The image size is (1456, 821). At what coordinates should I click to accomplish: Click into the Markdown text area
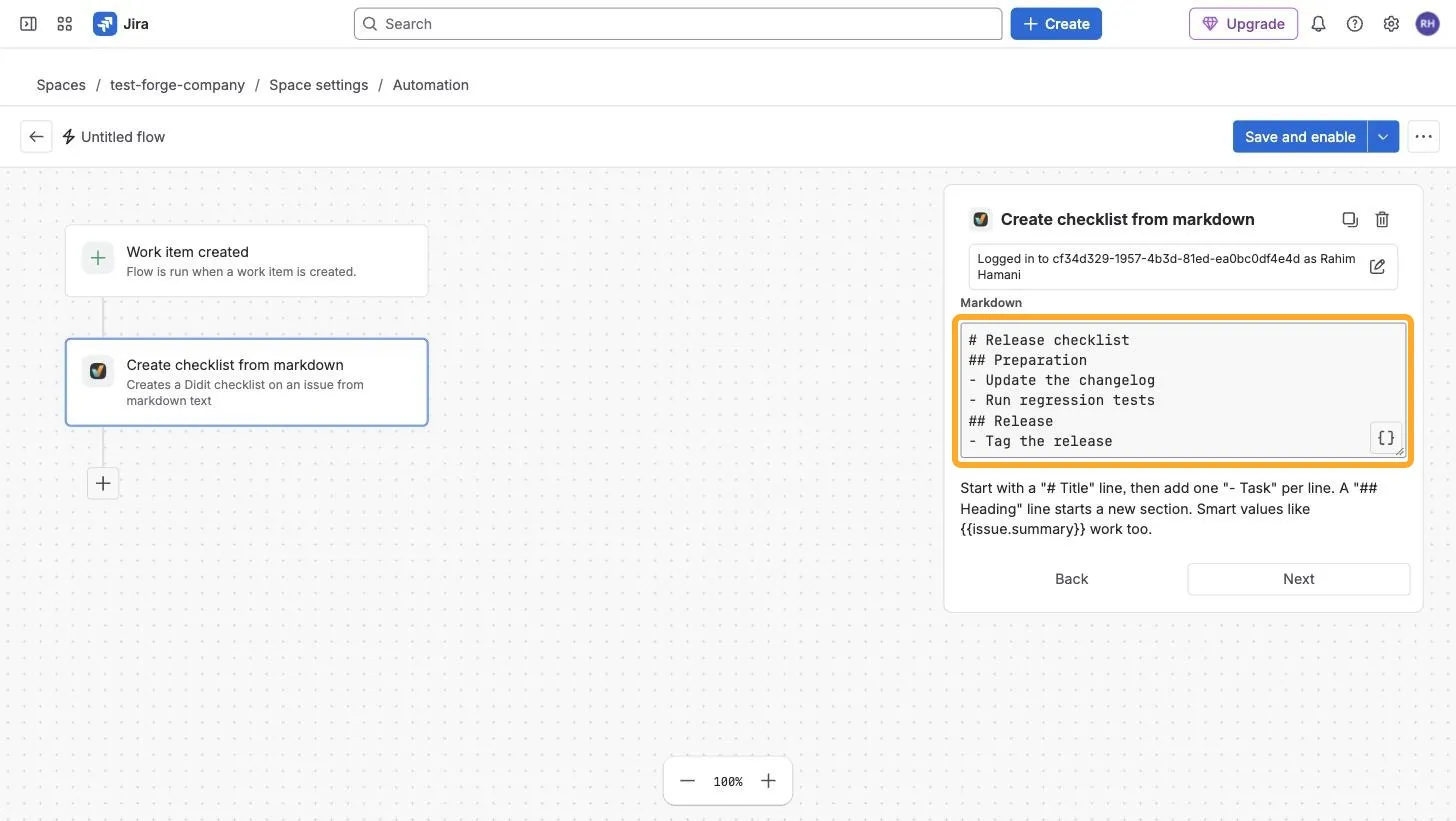point(1183,390)
